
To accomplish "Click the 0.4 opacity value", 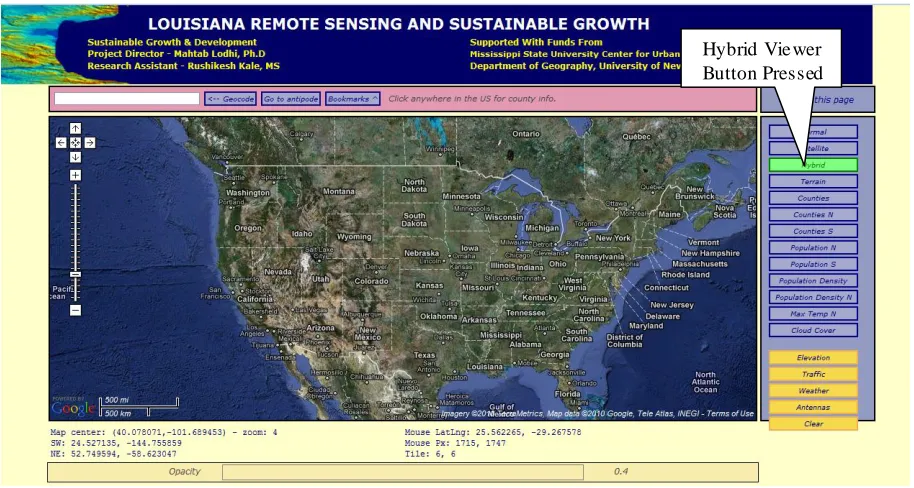I will (621, 472).
